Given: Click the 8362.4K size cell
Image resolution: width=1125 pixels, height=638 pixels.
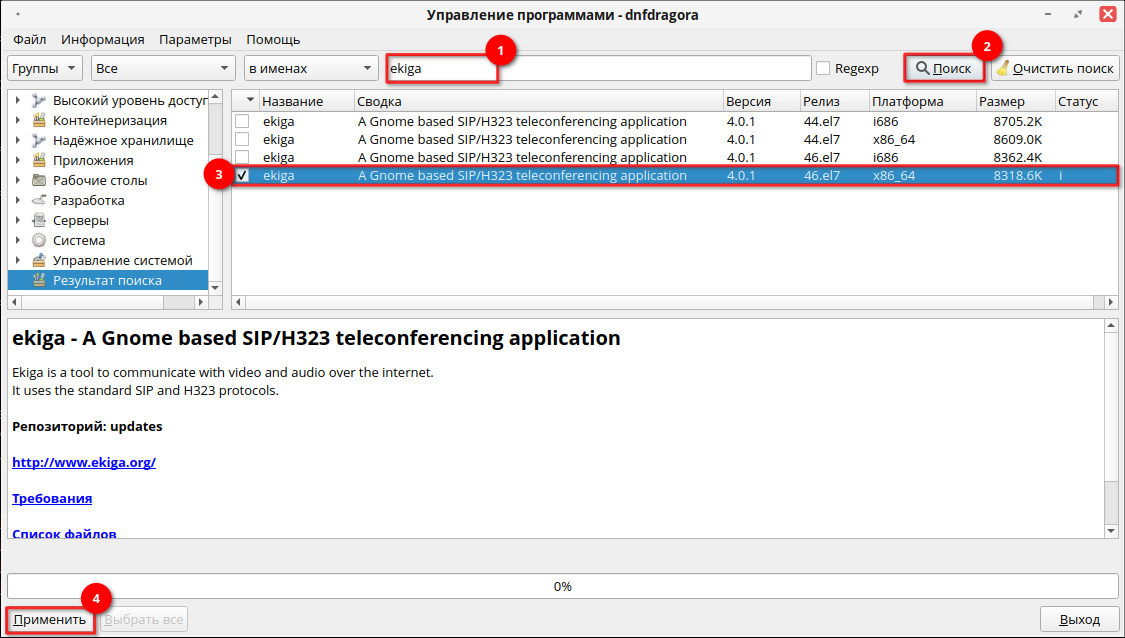Looking at the screenshot, I should (1017, 157).
